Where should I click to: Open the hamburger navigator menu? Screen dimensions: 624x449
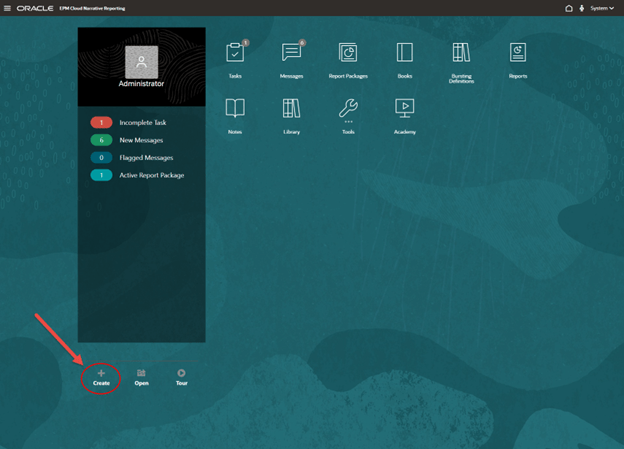click(8, 8)
